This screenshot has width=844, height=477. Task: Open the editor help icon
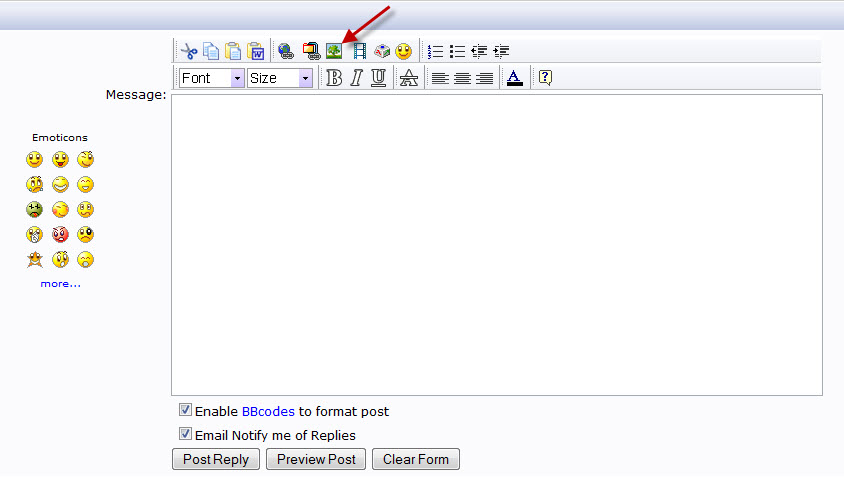click(545, 78)
